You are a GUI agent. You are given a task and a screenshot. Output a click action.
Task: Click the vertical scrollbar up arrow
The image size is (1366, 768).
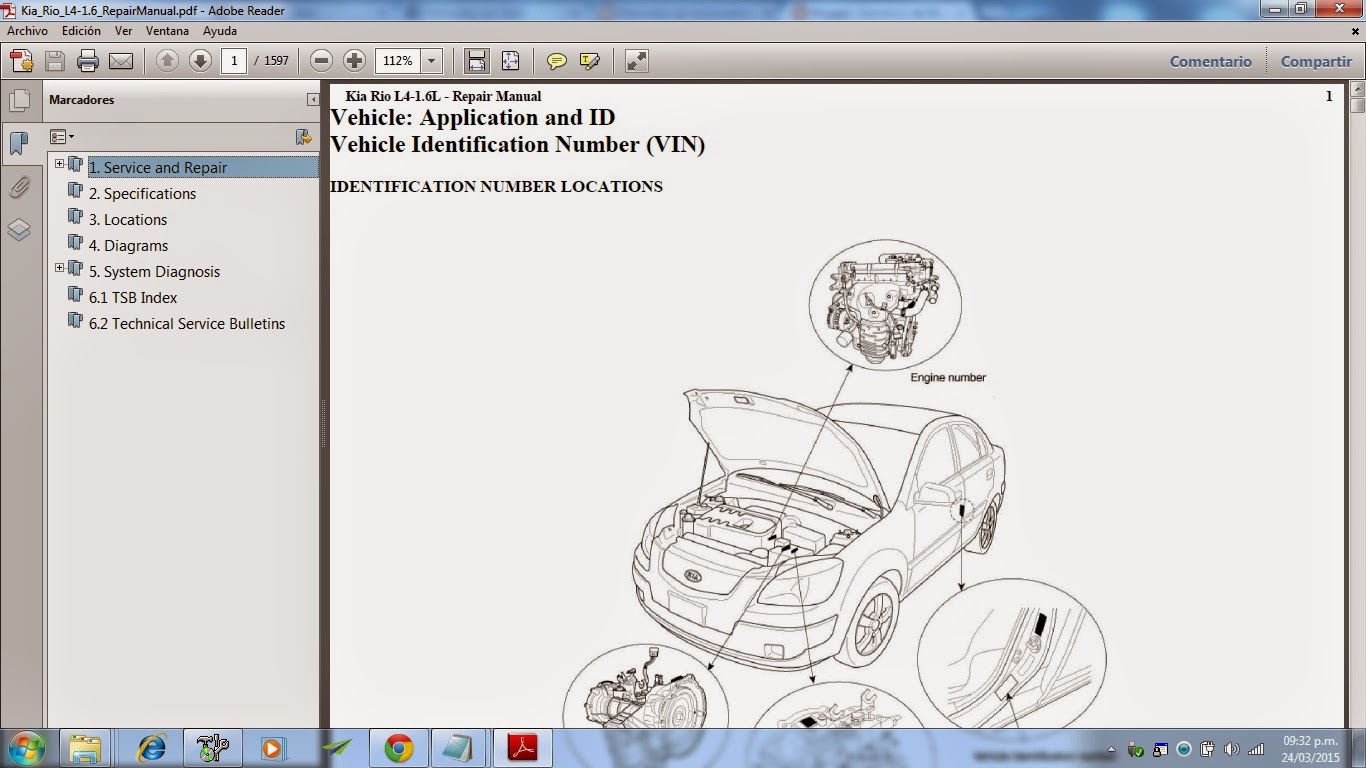click(x=1357, y=90)
